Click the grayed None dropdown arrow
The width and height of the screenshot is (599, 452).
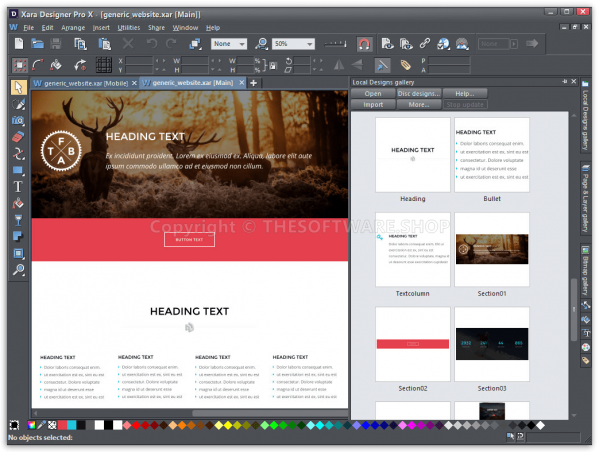pos(514,44)
